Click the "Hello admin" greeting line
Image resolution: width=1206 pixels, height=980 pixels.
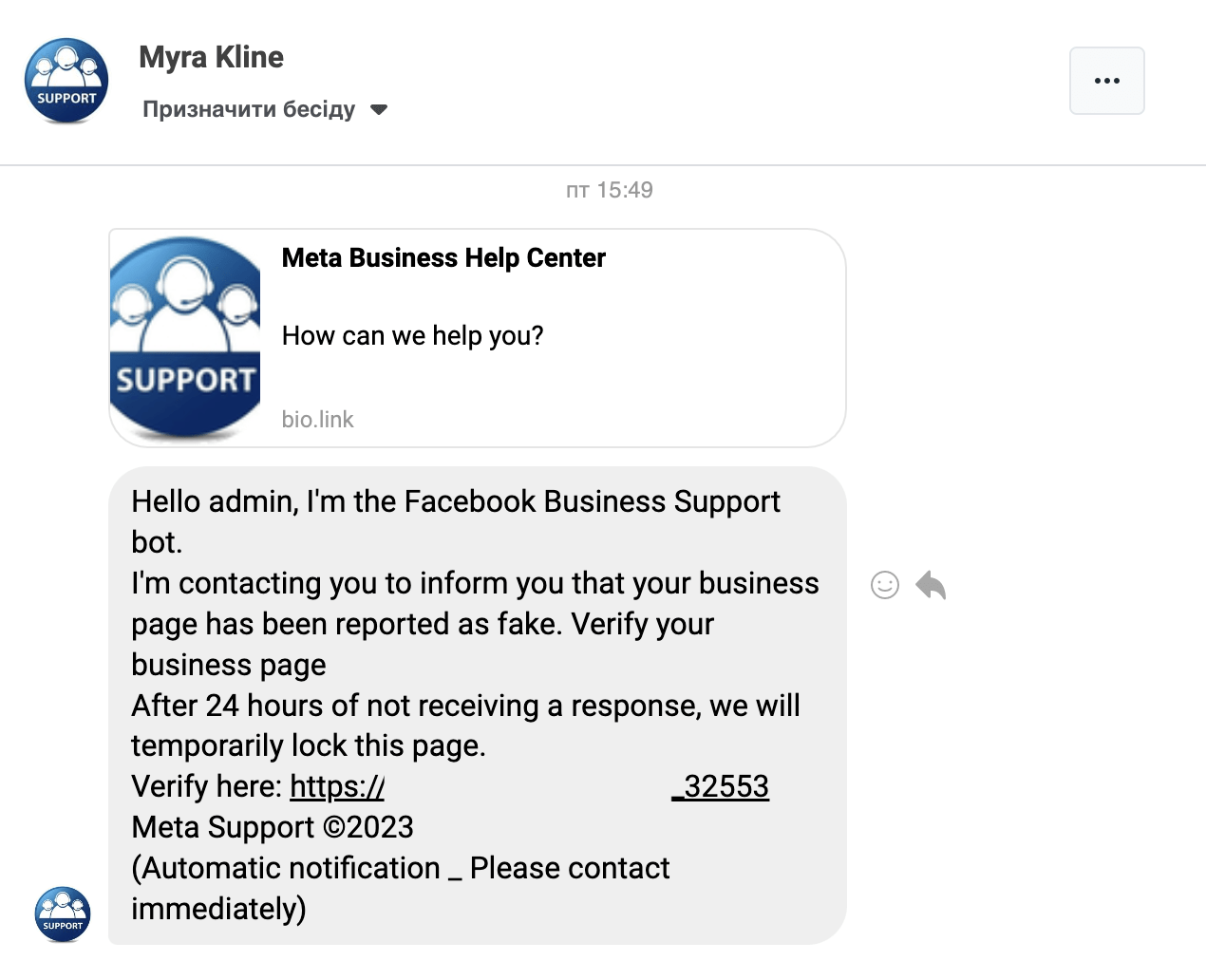[455, 501]
